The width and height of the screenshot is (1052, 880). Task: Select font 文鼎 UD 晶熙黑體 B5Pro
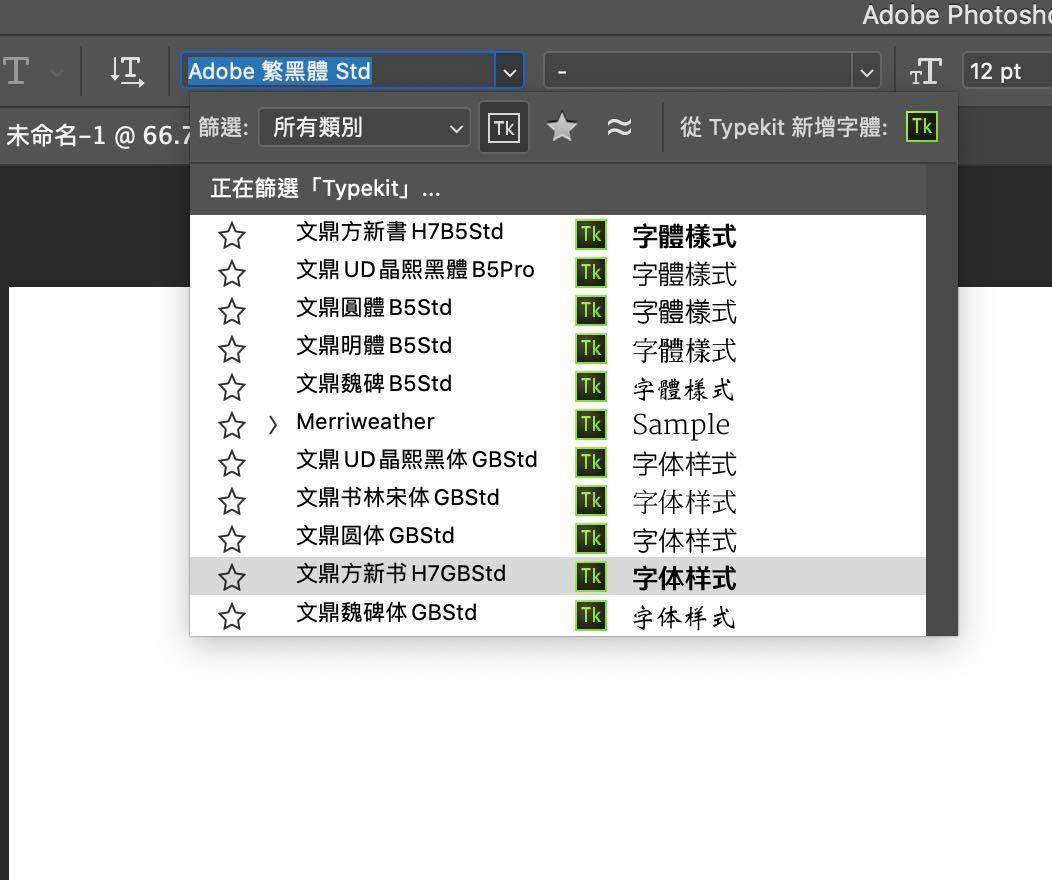pos(415,270)
